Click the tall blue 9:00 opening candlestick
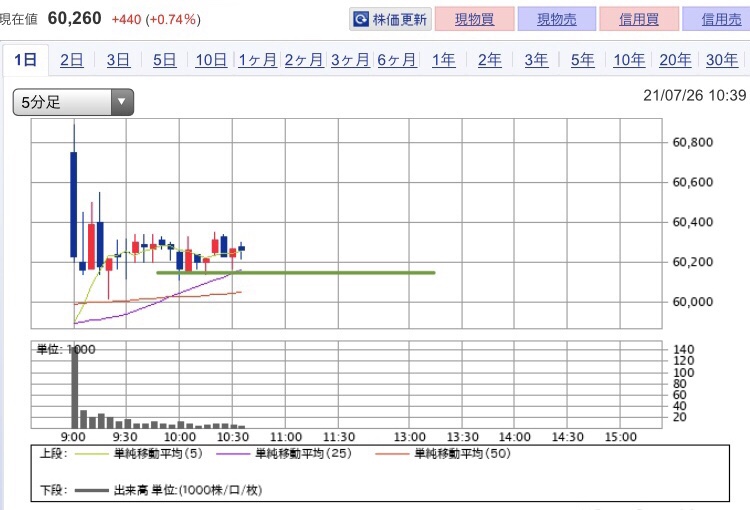750x510 pixels. click(74, 205)
